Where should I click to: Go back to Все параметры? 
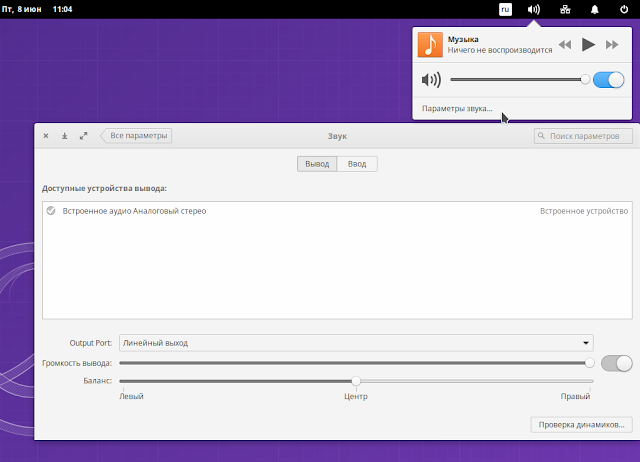pos(136,135)
